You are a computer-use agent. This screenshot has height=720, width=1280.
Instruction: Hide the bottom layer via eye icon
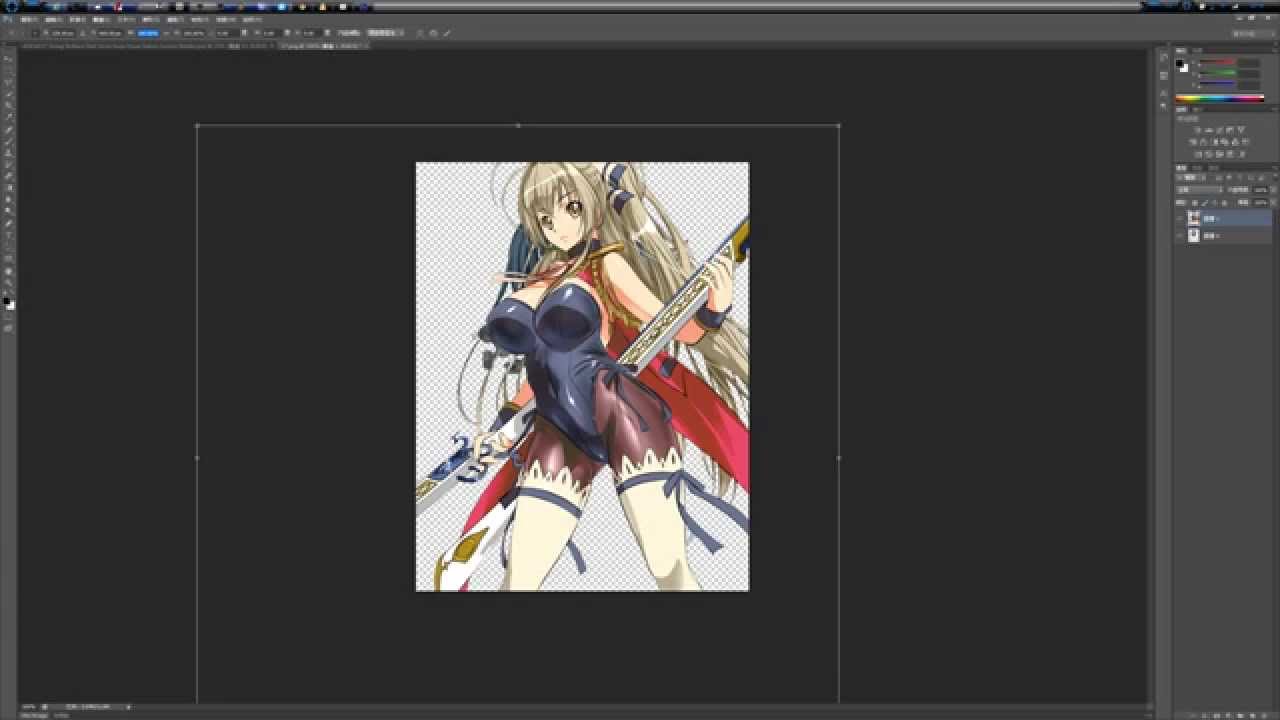pos(1180,236)
